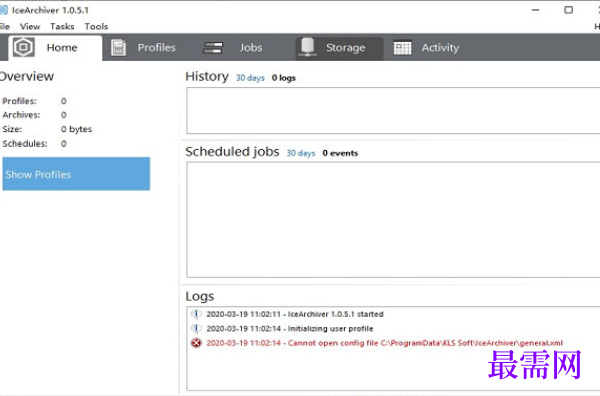Click the info icon beside 'IceArchiver 1.0.5.1 started'
Image resolution: width=600 pixels, height=396 pixels.
pos(196,314)
